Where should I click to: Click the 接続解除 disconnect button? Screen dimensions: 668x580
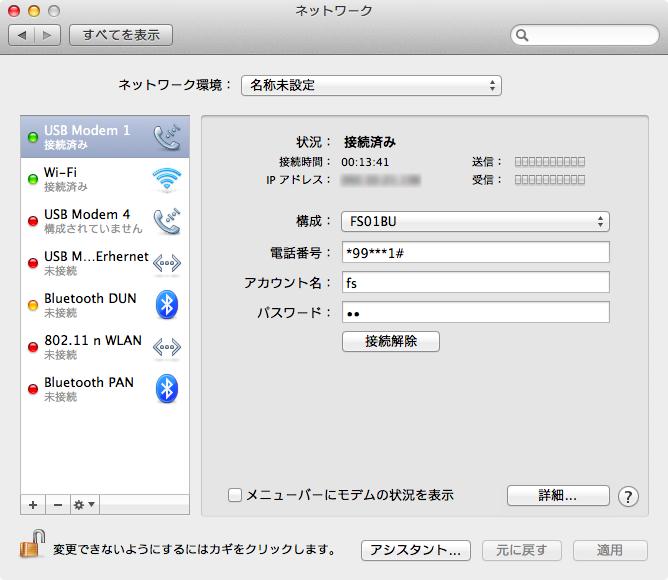coord(391,341)
